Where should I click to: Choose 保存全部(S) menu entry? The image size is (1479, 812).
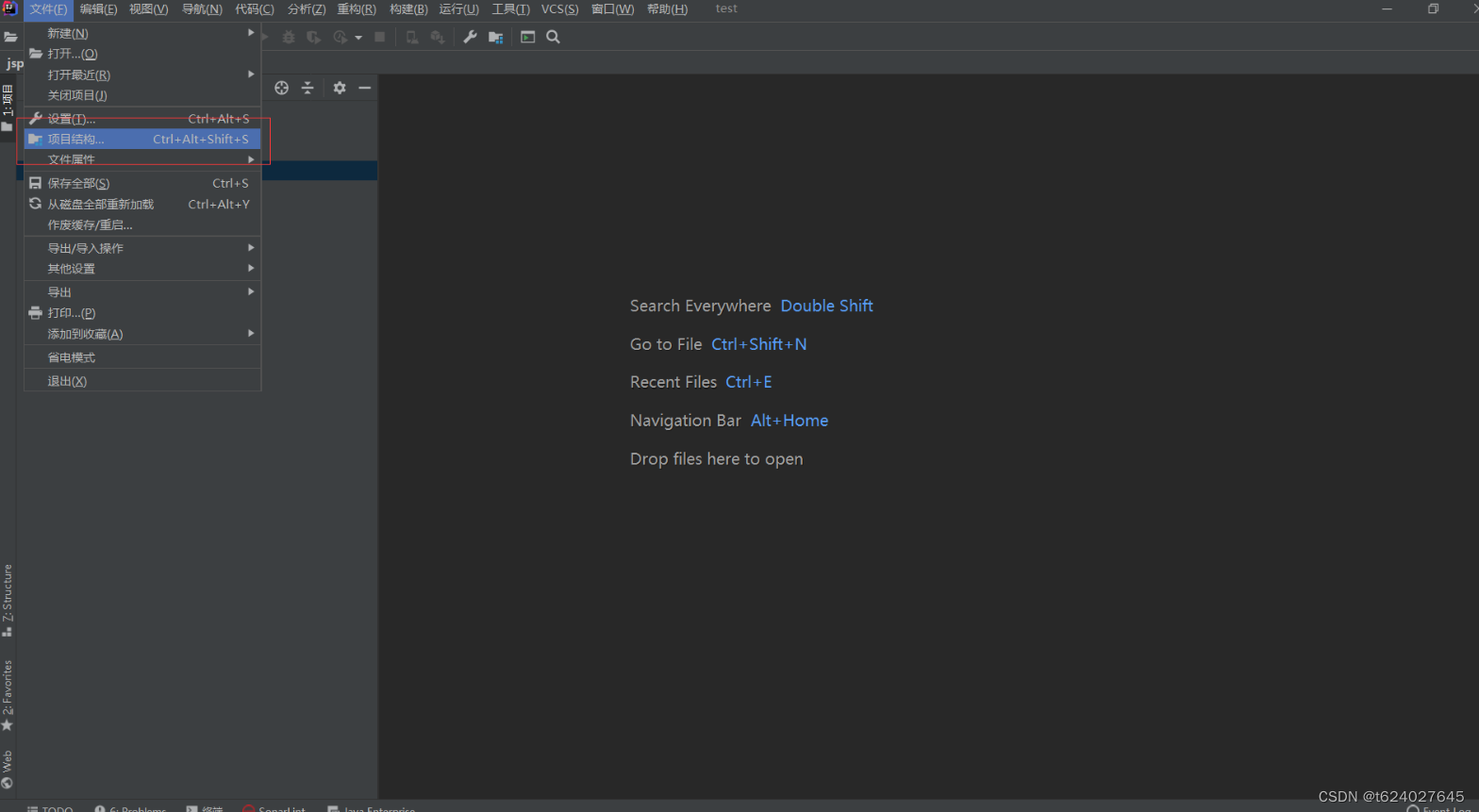142,183
